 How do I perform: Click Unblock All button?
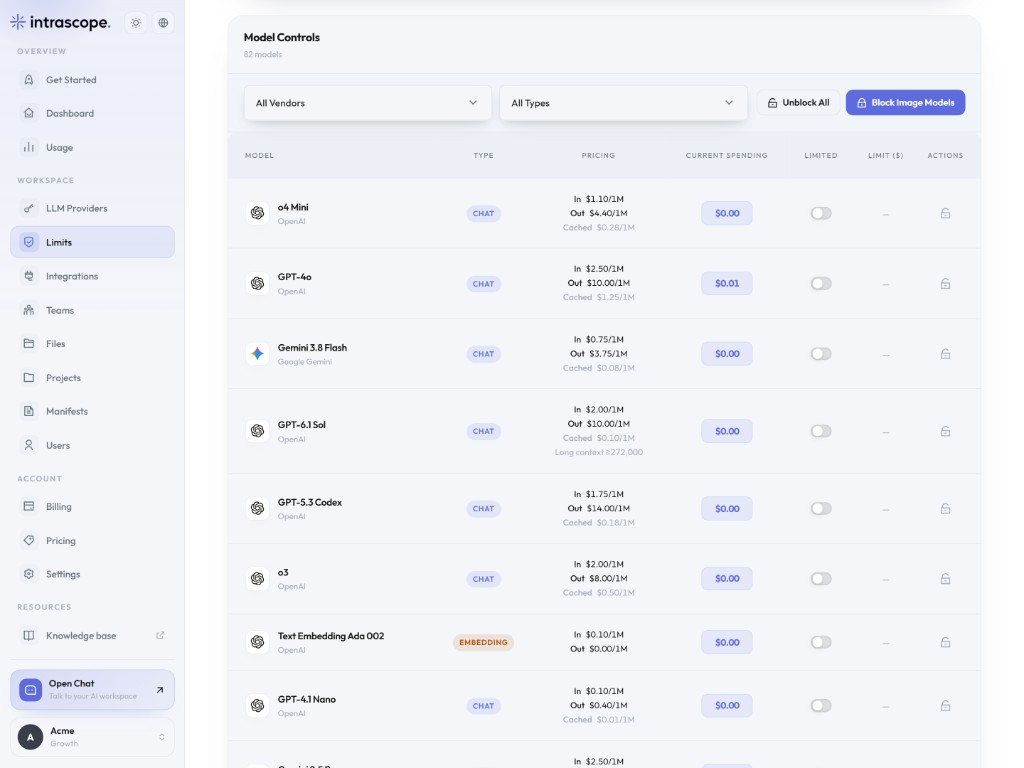(x=798, y=103)
